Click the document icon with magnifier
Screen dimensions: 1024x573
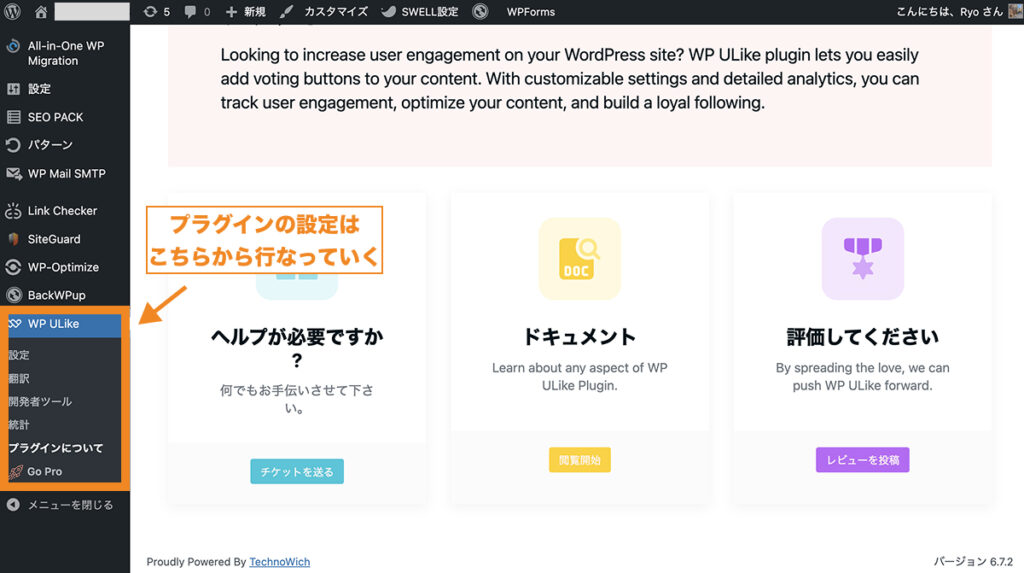point(579,258)
